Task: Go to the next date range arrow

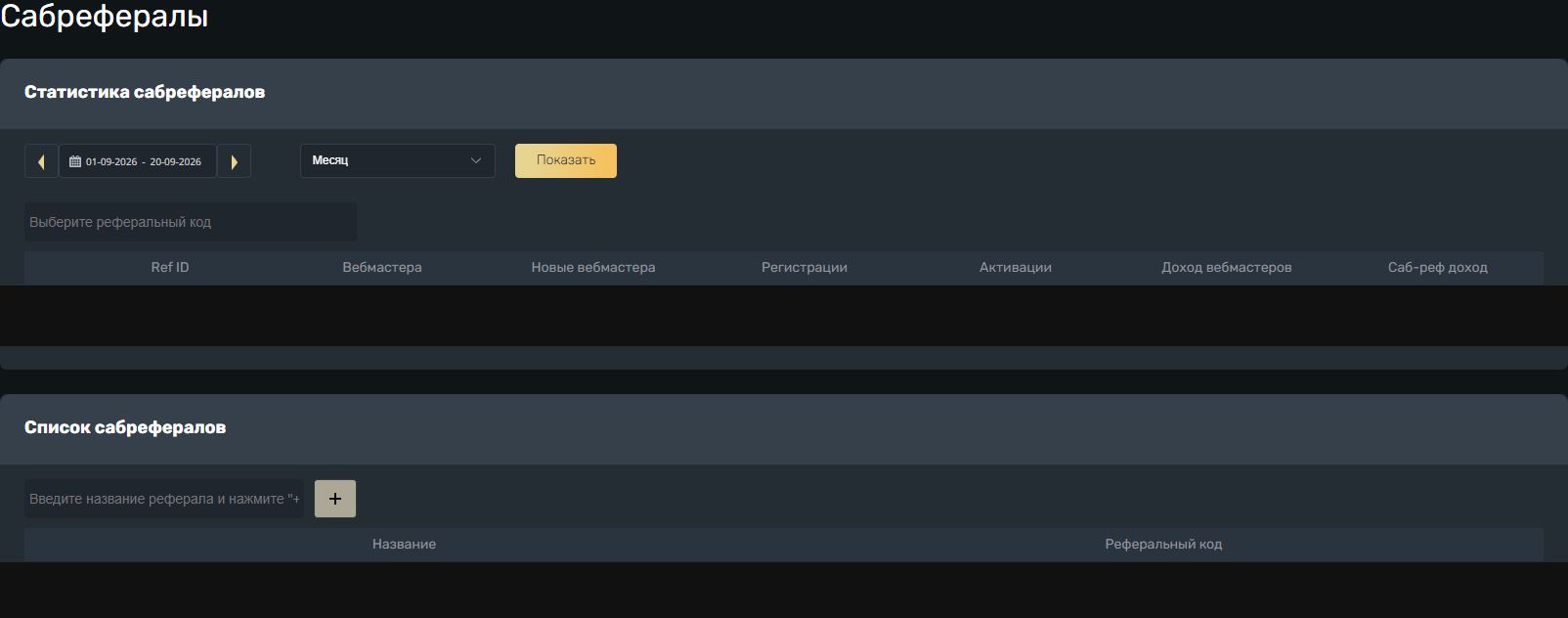Action: [x=234, y=161]
